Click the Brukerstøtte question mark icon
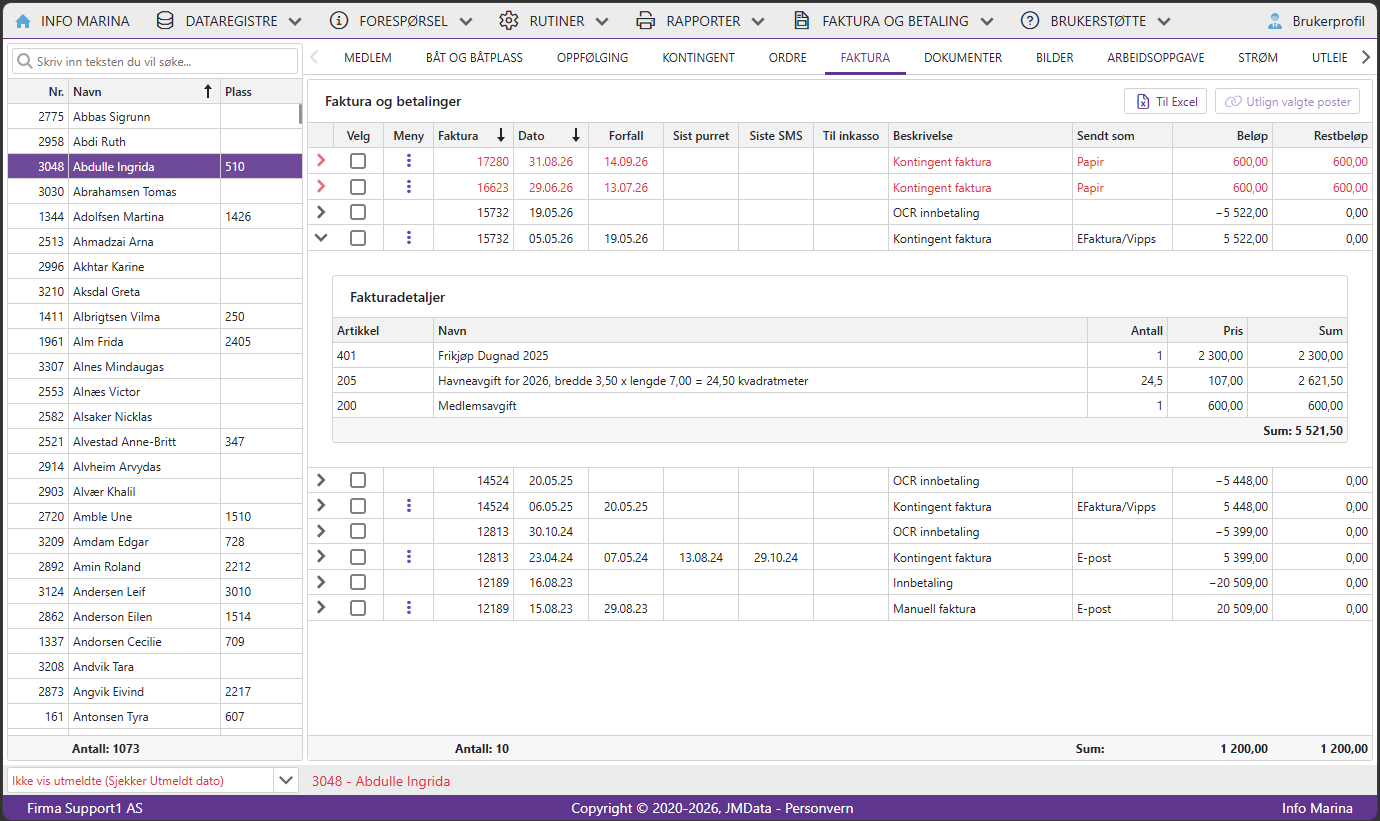This screenshot has height=821, width=1380. [1029, 21]
